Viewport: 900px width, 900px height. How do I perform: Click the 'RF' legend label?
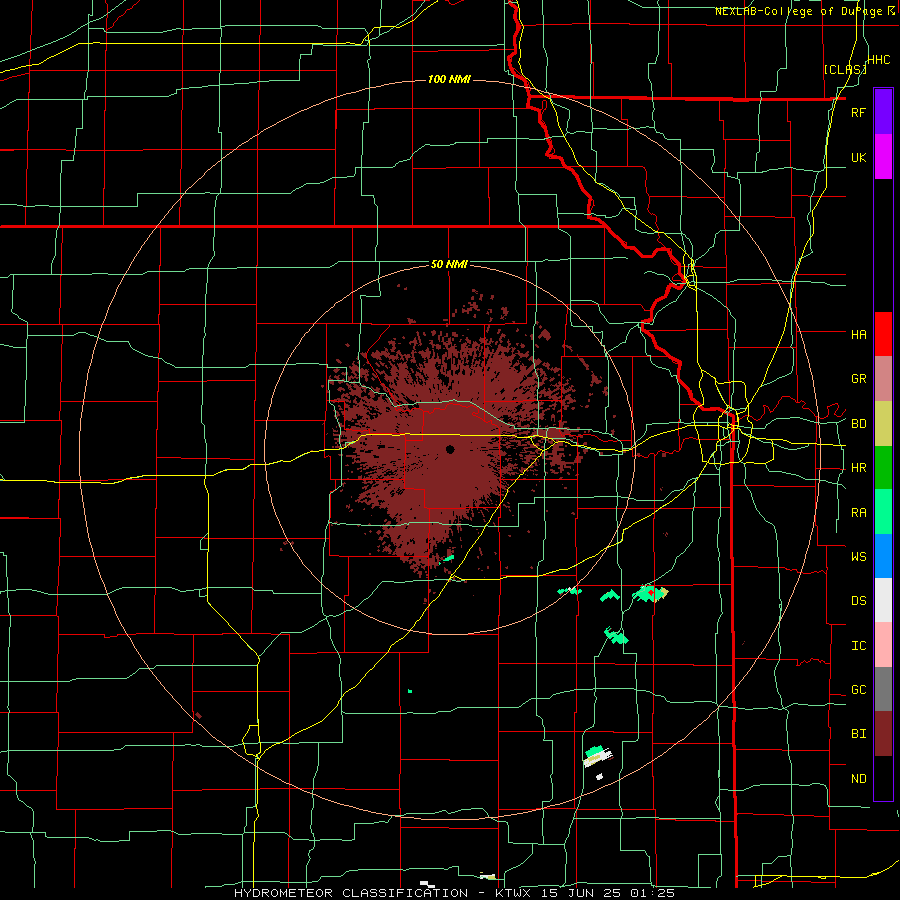858,112
